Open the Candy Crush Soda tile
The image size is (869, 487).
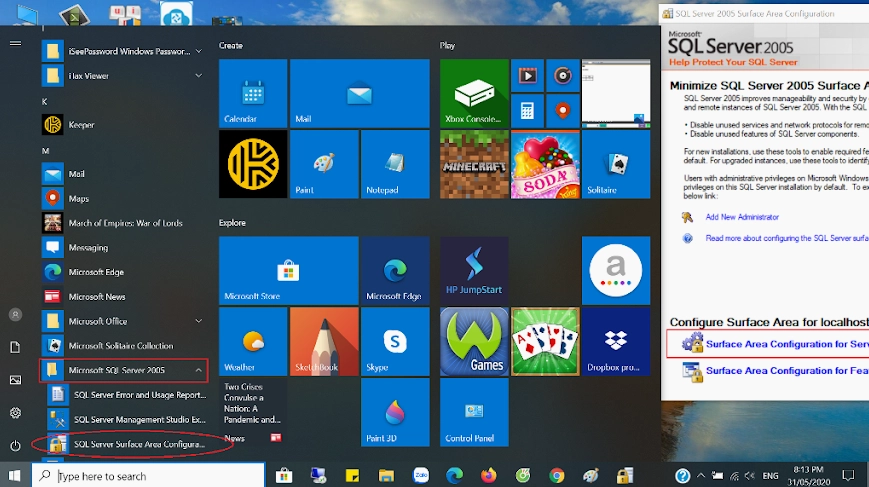[545, 164]
